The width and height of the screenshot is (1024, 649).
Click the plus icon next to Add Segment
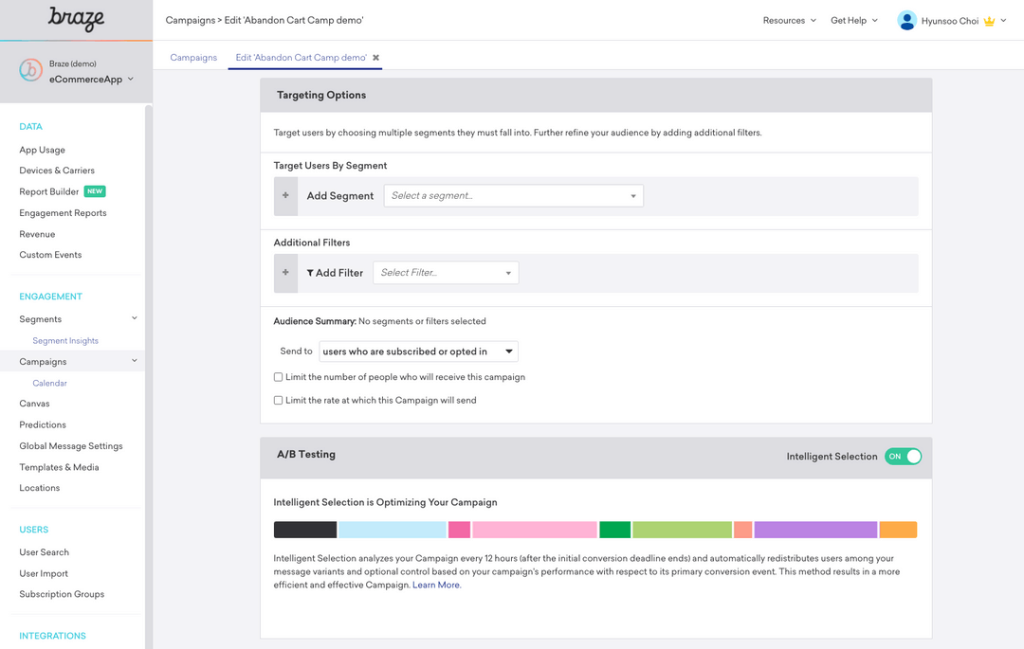pyautogui.click(x=285, y=196)
